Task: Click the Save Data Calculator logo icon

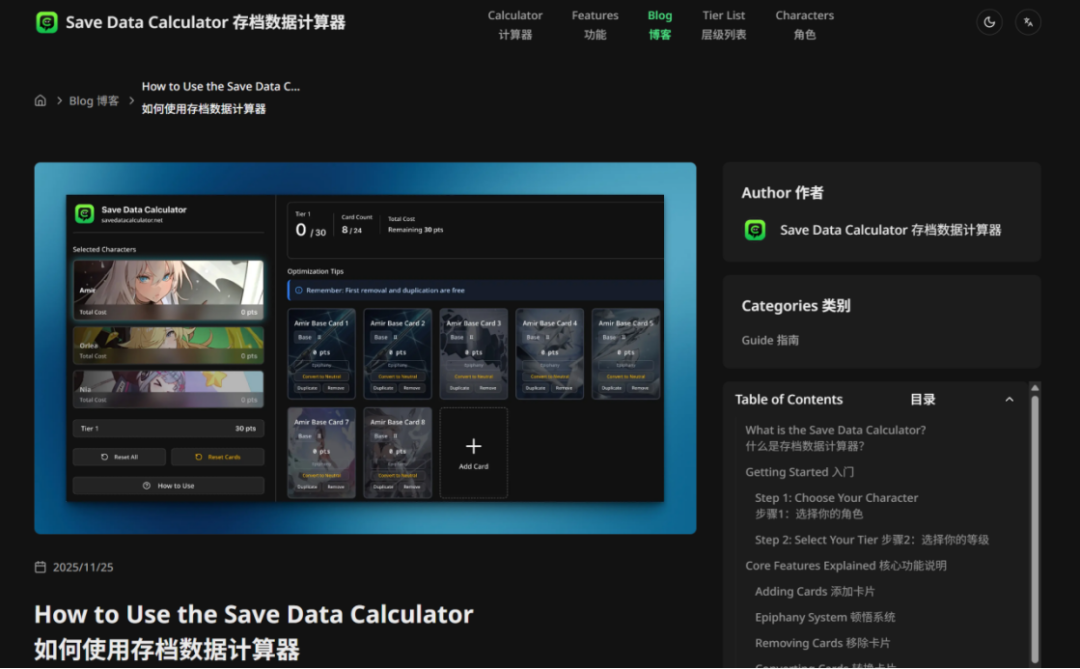Action: pos(47,22)
